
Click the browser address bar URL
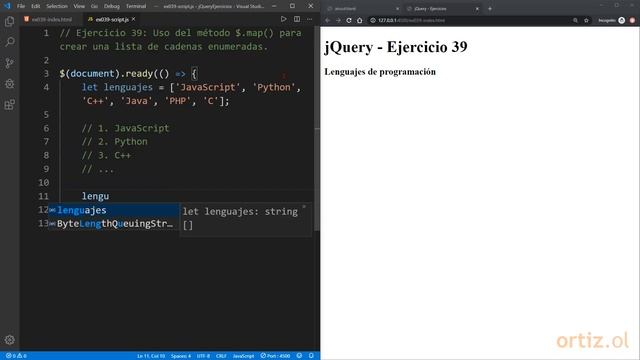pos(411,20)
